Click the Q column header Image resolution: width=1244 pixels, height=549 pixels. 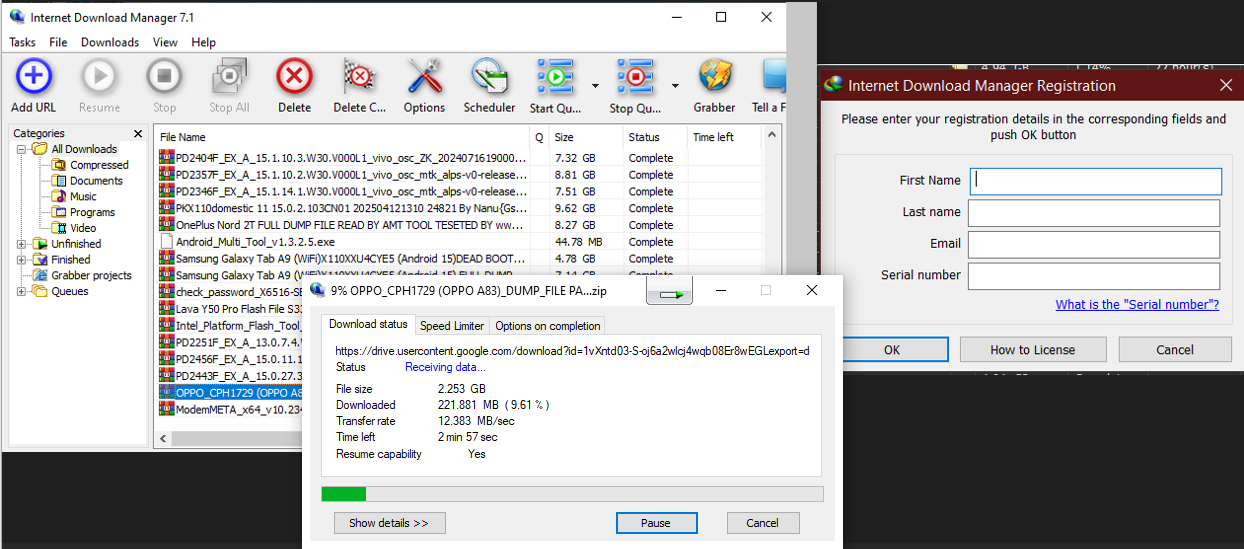point(540,137)
